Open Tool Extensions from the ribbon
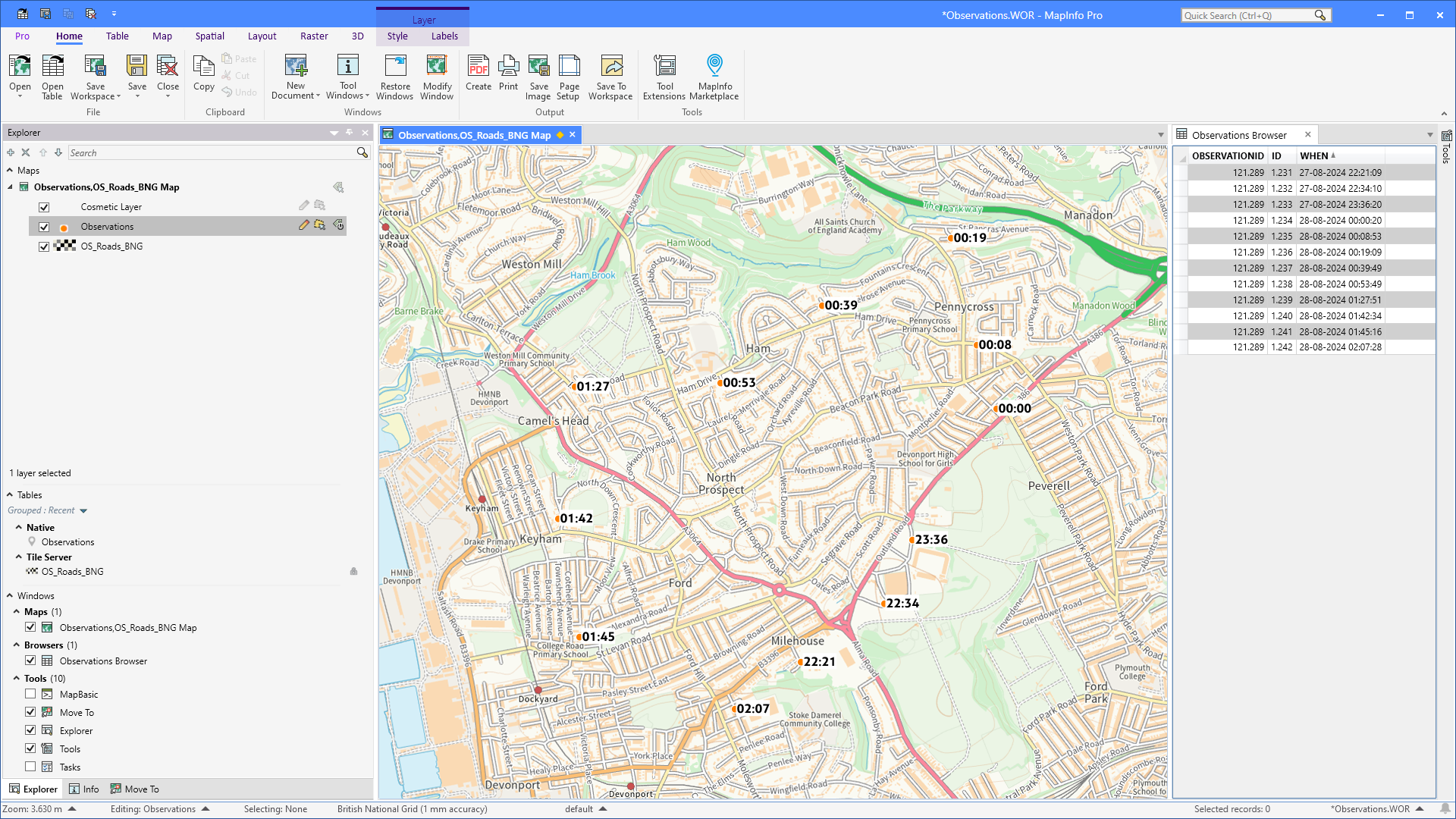The width and height of the screenshot is (1456, 819). pos(664,77)
